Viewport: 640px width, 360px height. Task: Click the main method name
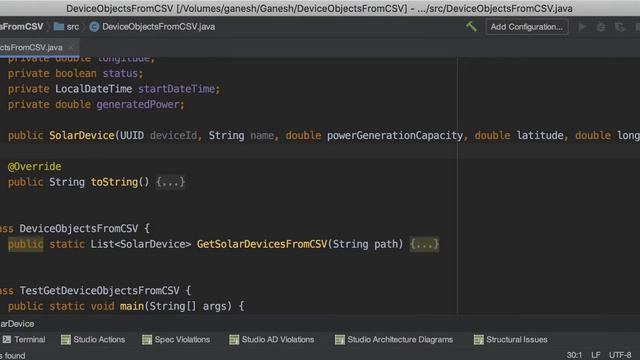132,306
